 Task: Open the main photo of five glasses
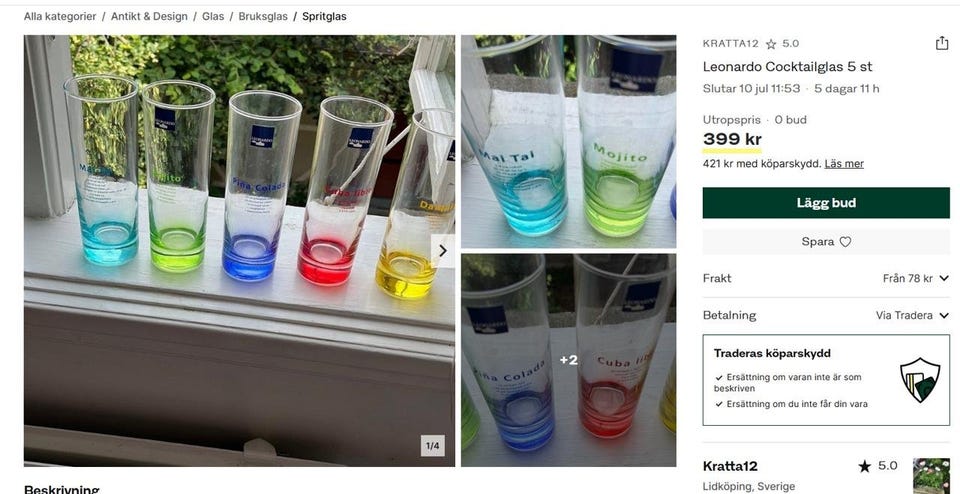[x=239, y=250]
